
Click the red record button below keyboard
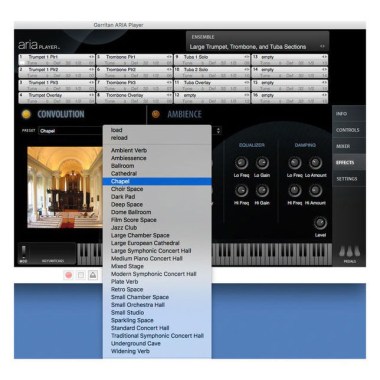click(69, 275)
